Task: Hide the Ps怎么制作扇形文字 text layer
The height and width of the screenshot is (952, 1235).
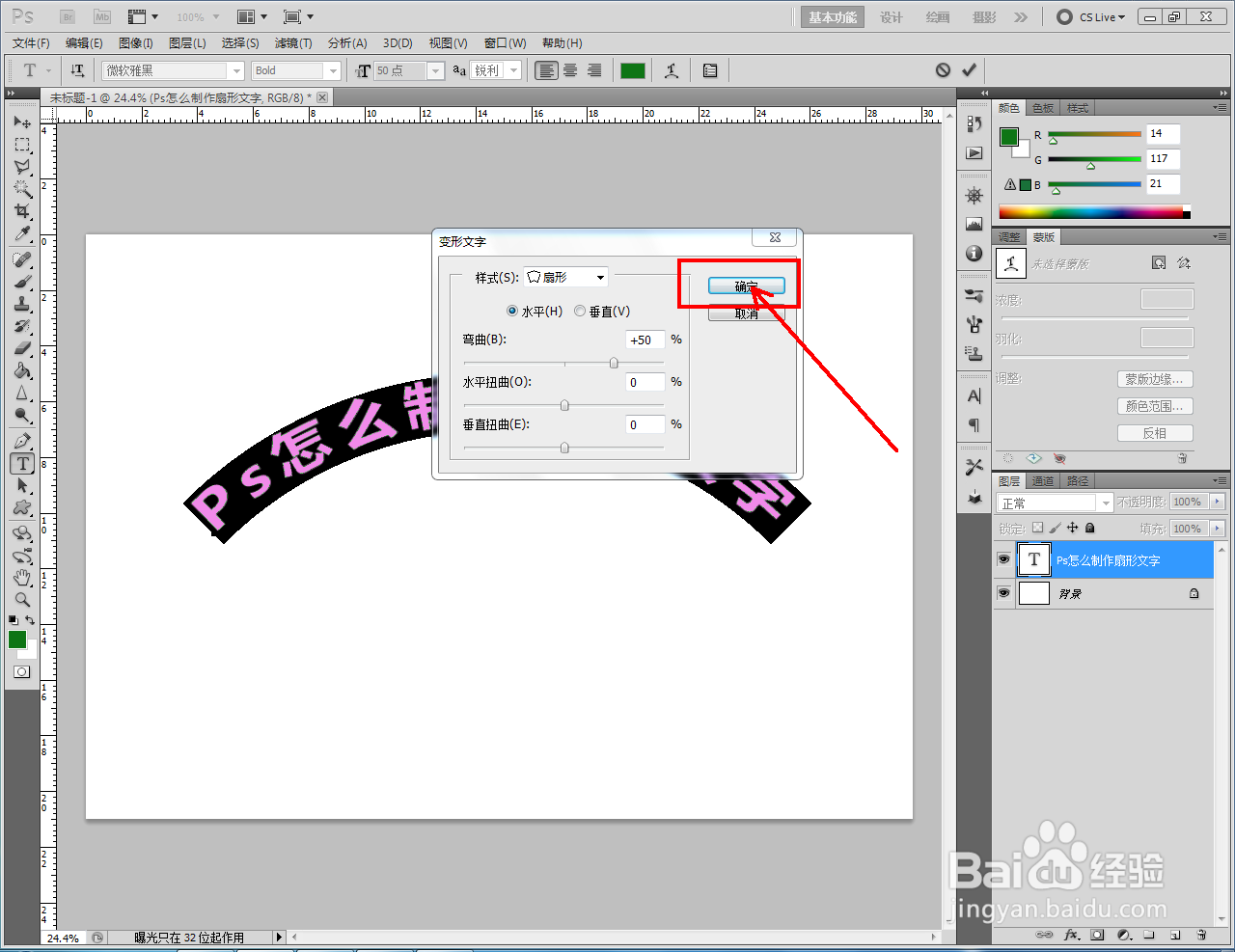Action: (x=1003, y=559)
